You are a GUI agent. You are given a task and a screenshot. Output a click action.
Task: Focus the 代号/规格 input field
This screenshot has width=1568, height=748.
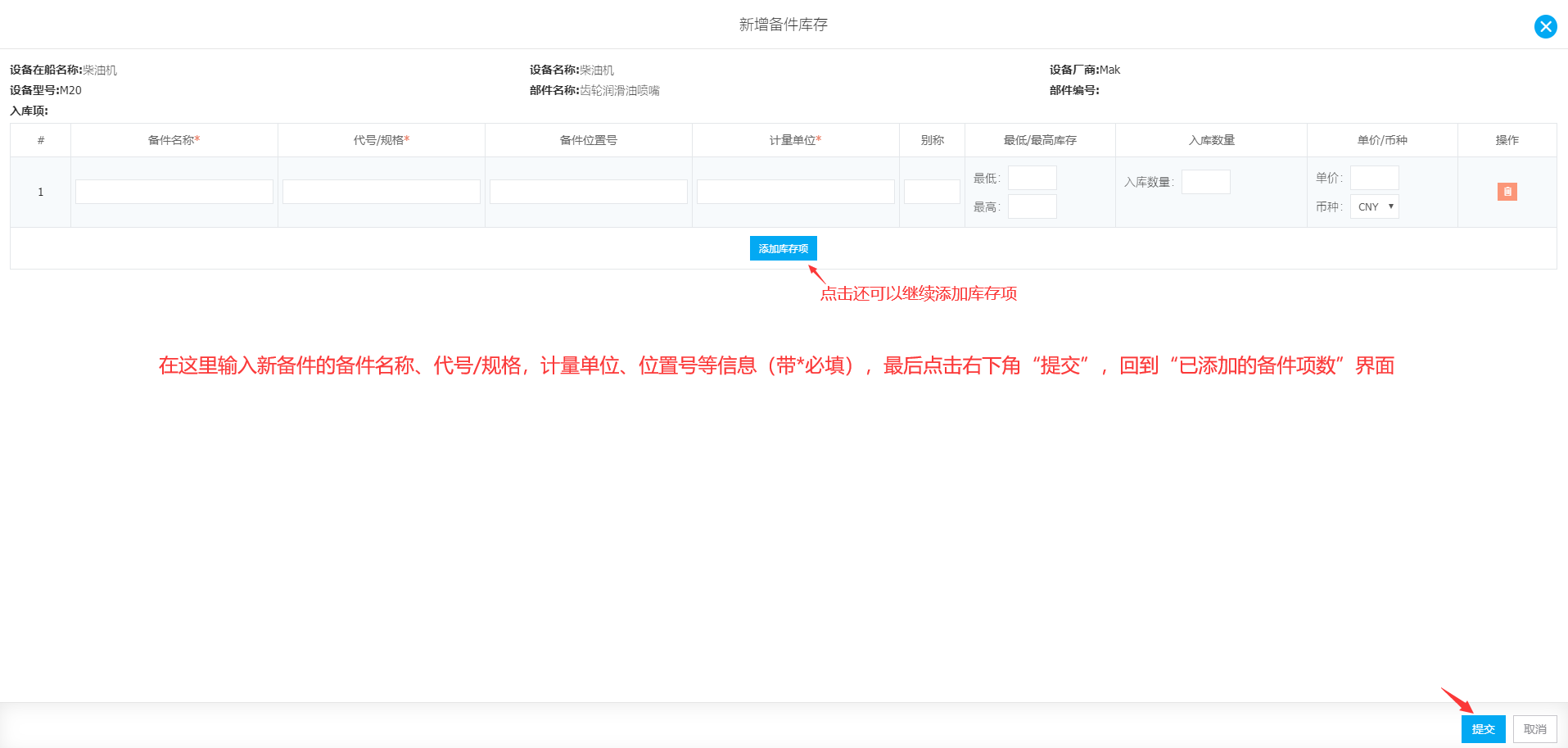[382, 192]
